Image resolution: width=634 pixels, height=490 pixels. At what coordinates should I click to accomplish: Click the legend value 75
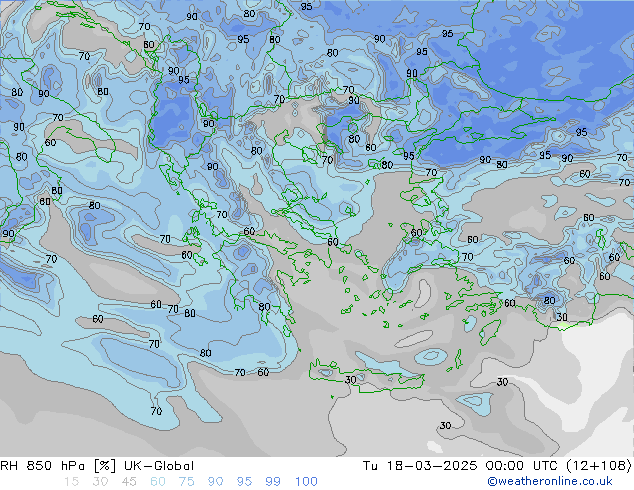187,482
